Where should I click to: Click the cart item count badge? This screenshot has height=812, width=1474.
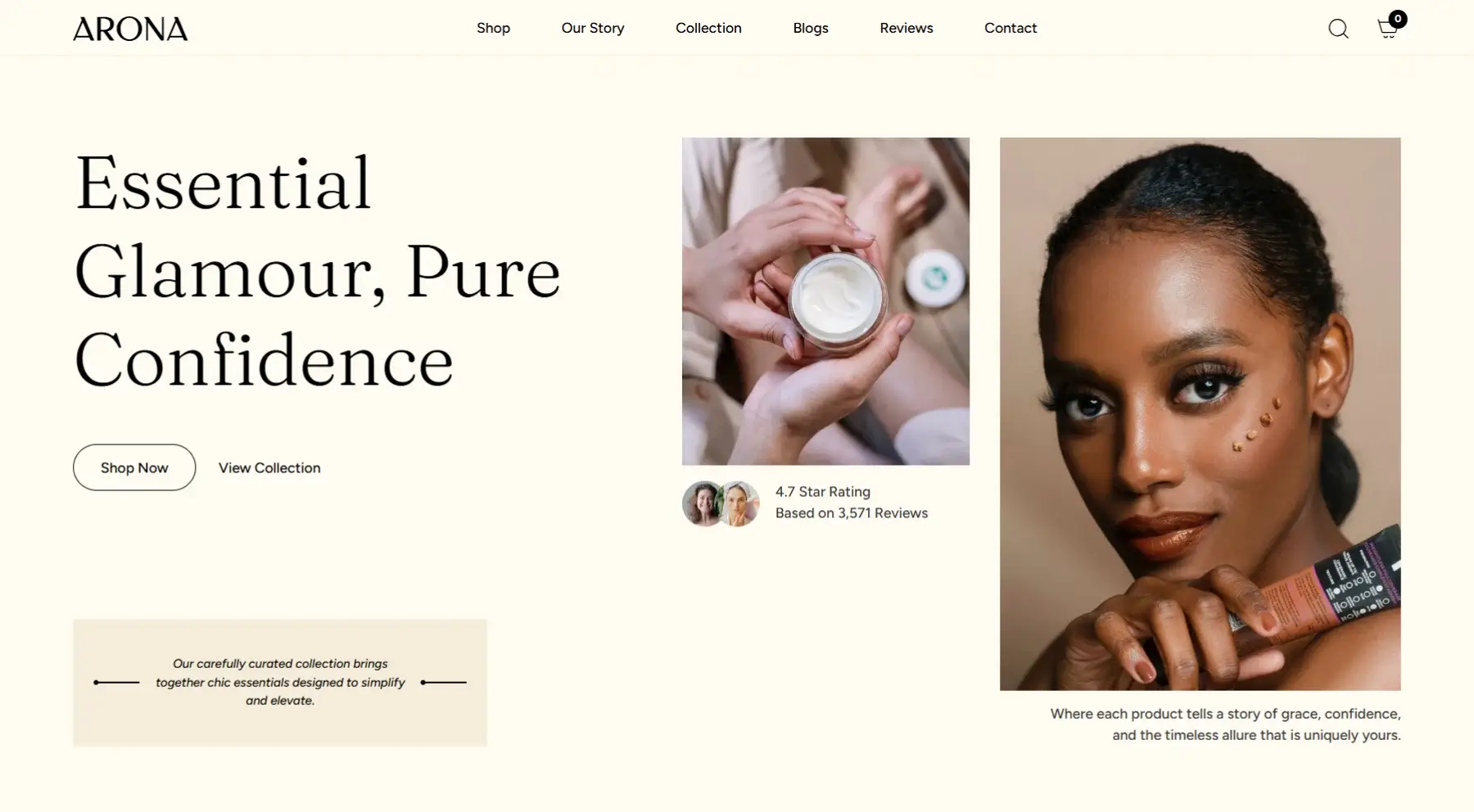(x=1398, y=19)
